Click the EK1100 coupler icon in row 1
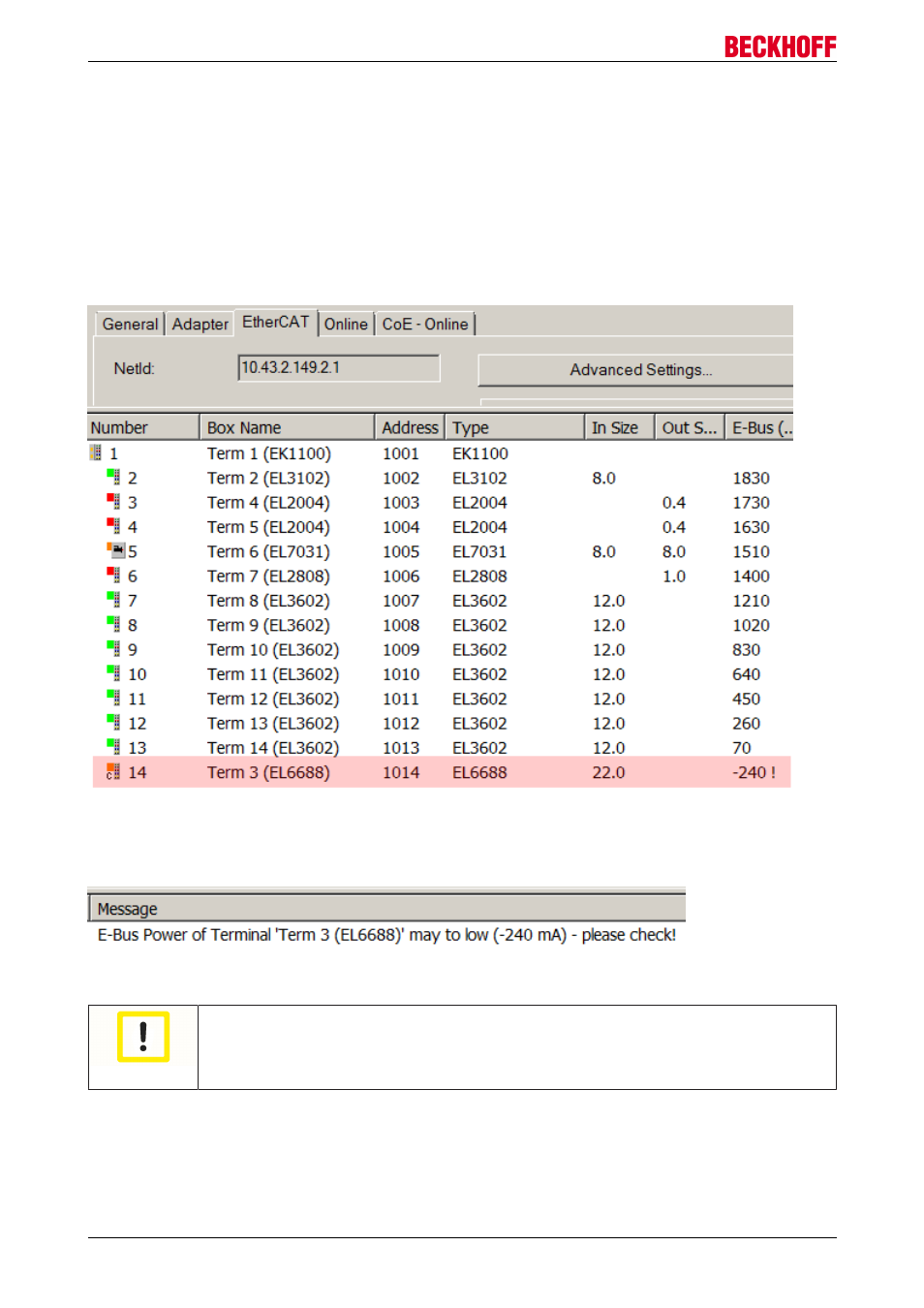924x1308 pixels. click(x=96, y=452)
